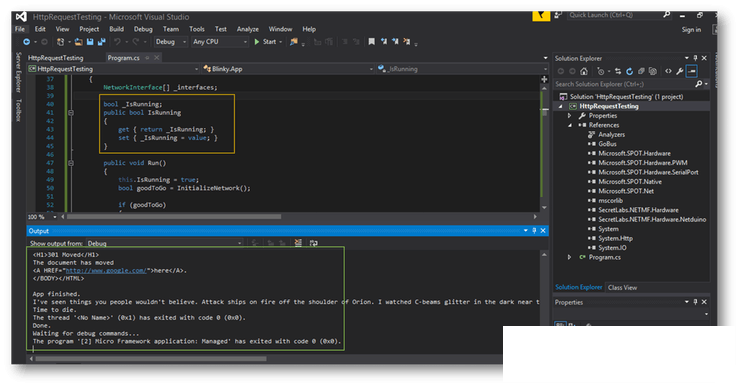Click the Open File toolbar icon
740x387 pixels.
coord(78,42)
